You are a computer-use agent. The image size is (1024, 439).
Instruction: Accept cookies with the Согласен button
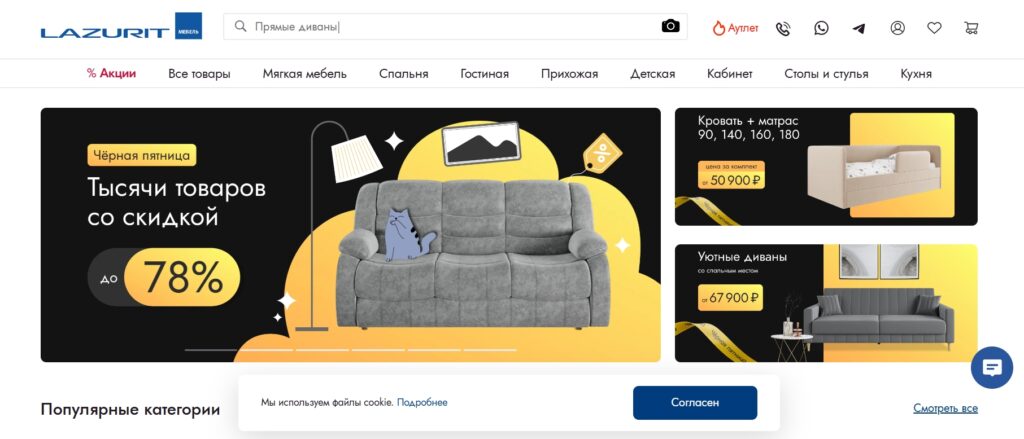click(x=695, y=402)
